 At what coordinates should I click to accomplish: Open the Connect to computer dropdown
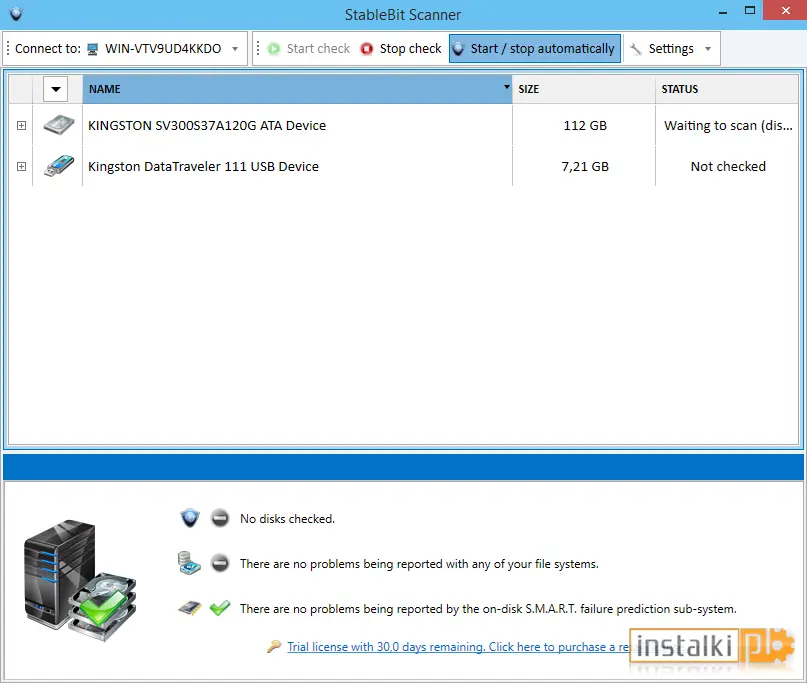(x=164, y=48)
